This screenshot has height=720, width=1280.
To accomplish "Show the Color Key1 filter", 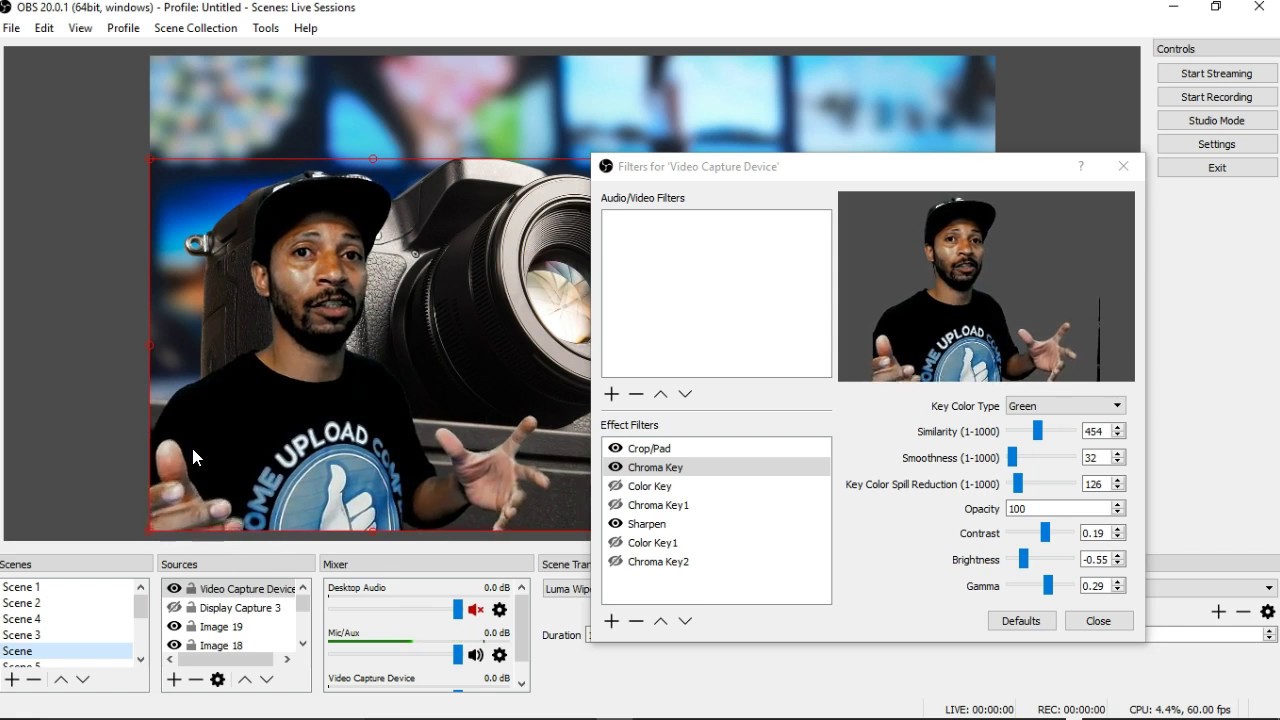I will pos(616,543).
